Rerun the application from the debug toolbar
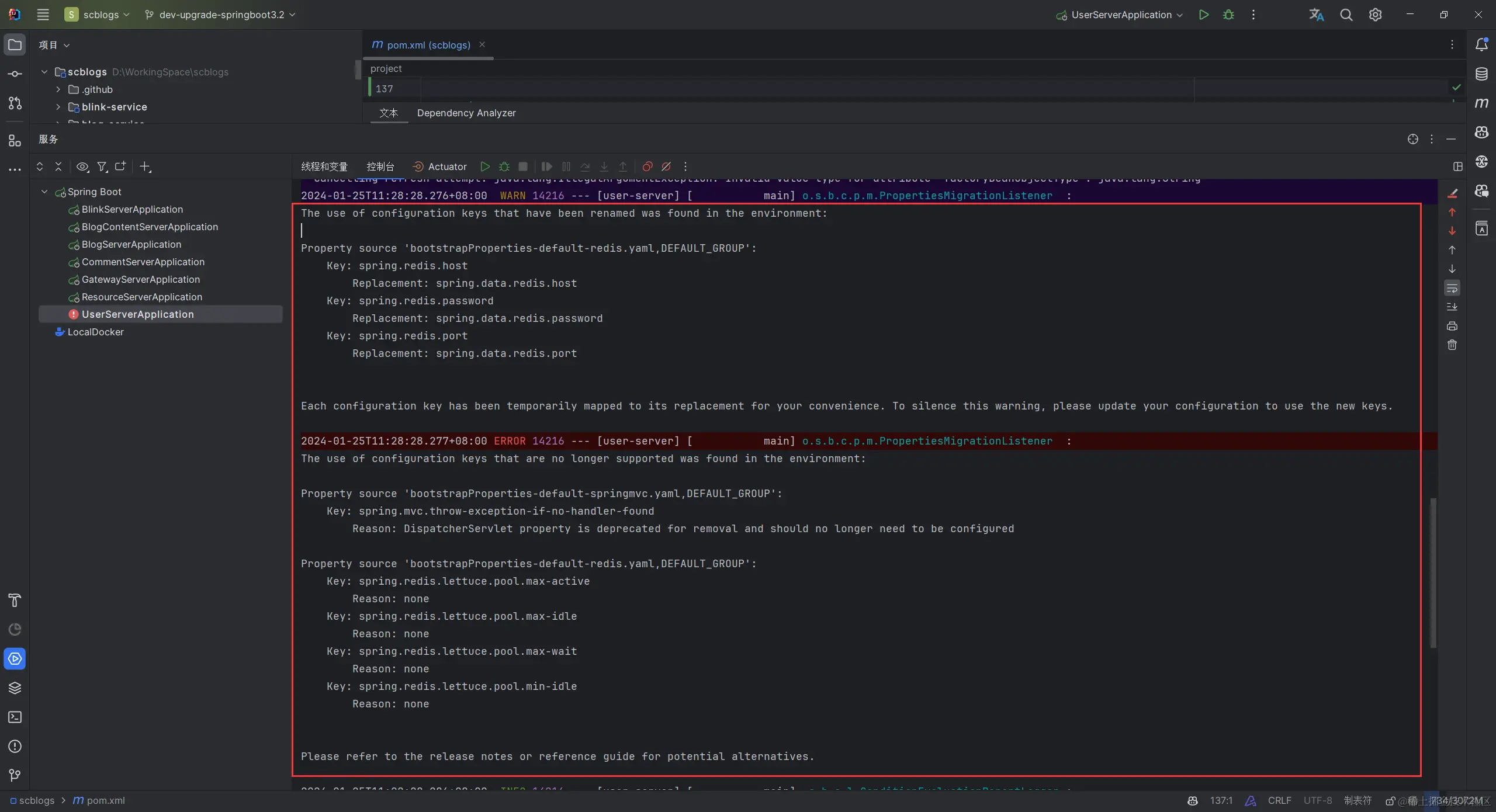Image resolution: width=1496 pixels, height=812 pixels. click(485, 166)
